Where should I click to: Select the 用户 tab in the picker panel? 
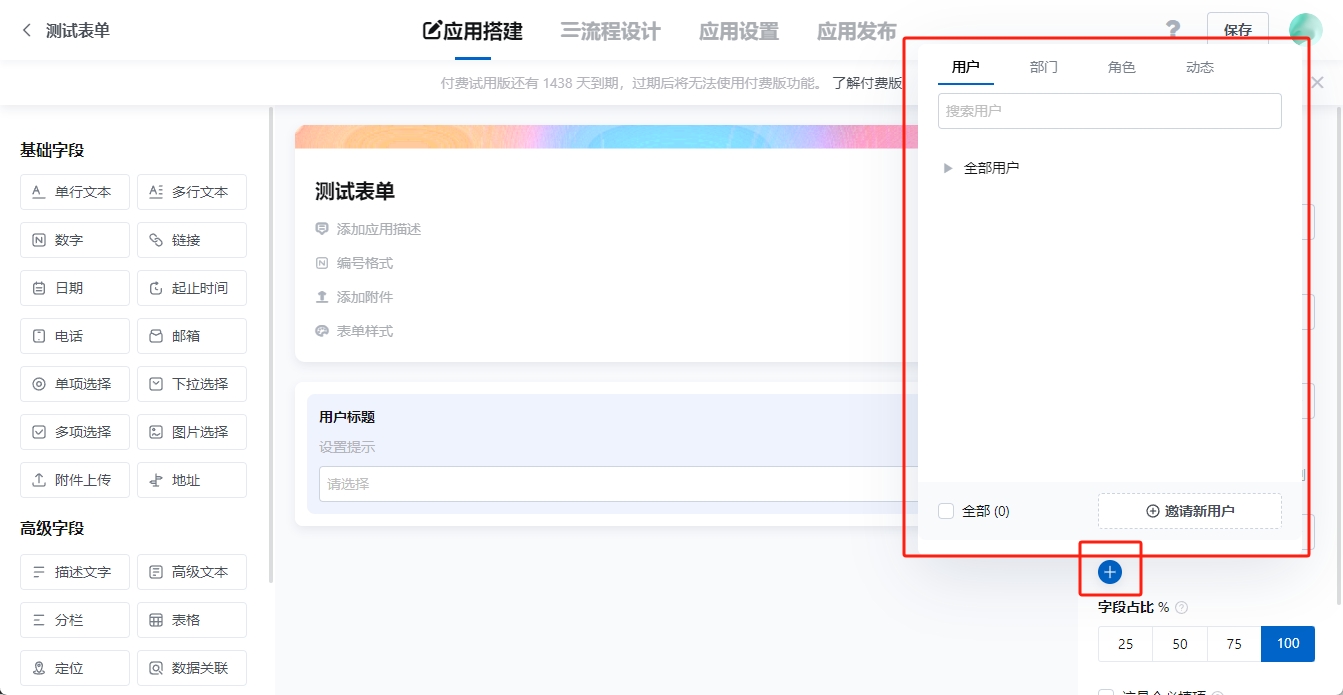(x=964, y=66)
